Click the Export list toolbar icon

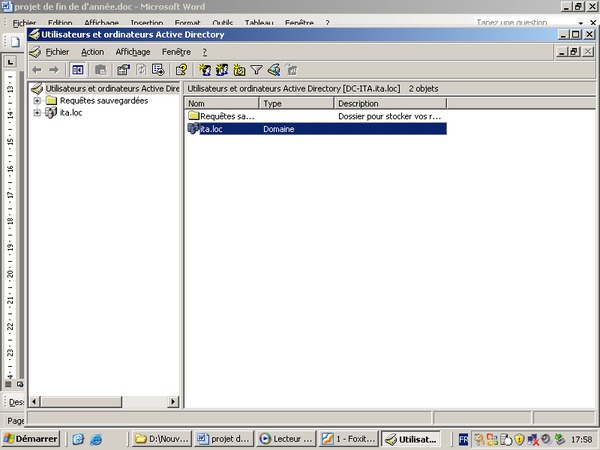pyautogui.click(x=157, y=70)
